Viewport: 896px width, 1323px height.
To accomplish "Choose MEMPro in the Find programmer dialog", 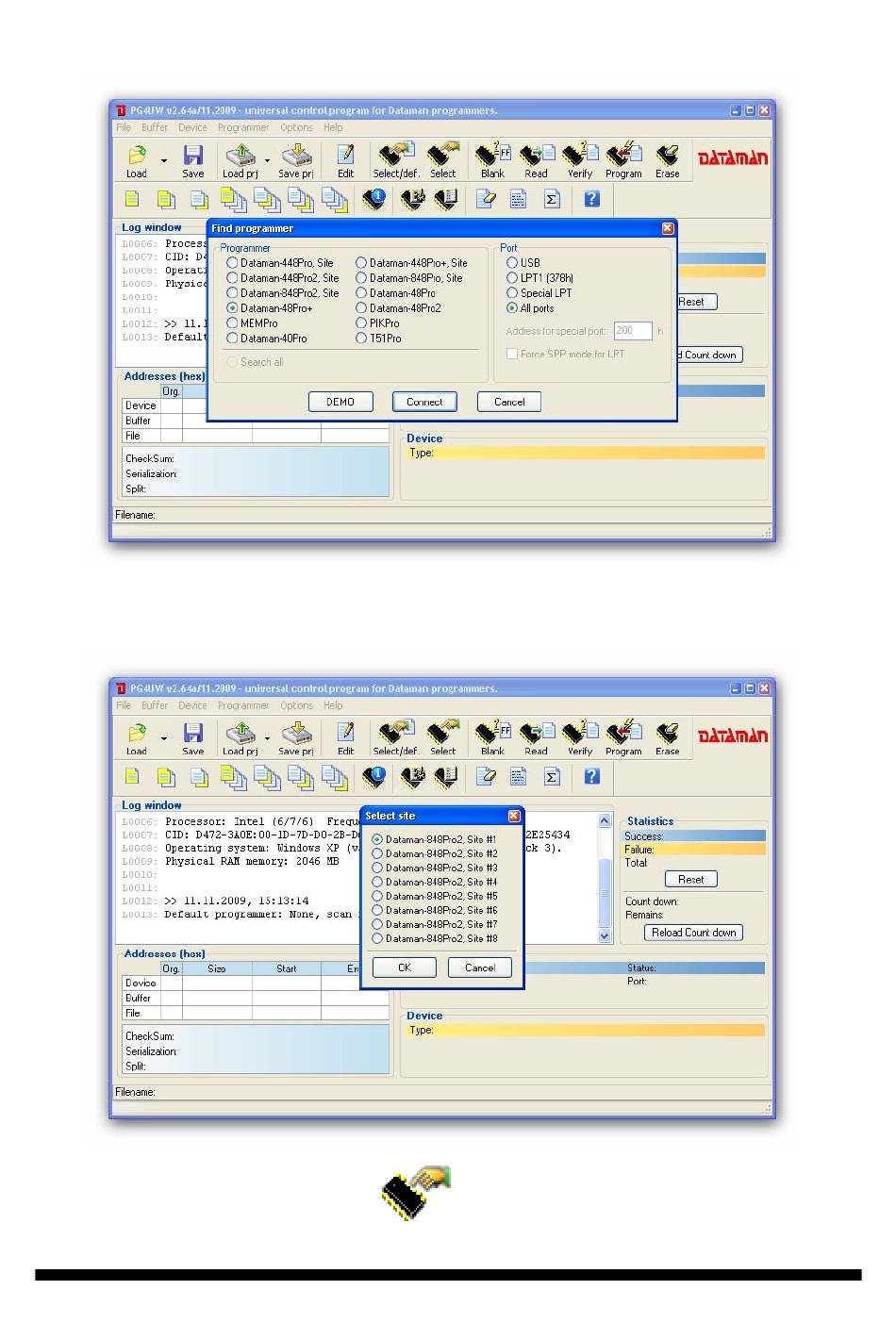I will (232, 323).
